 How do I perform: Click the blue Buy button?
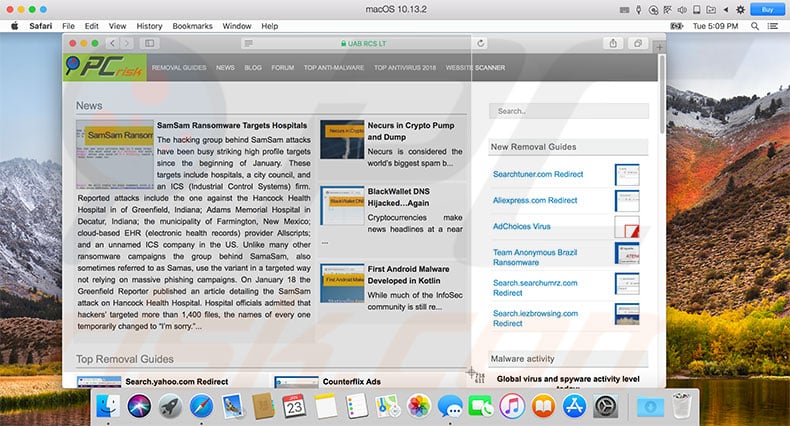click(767, 10)
